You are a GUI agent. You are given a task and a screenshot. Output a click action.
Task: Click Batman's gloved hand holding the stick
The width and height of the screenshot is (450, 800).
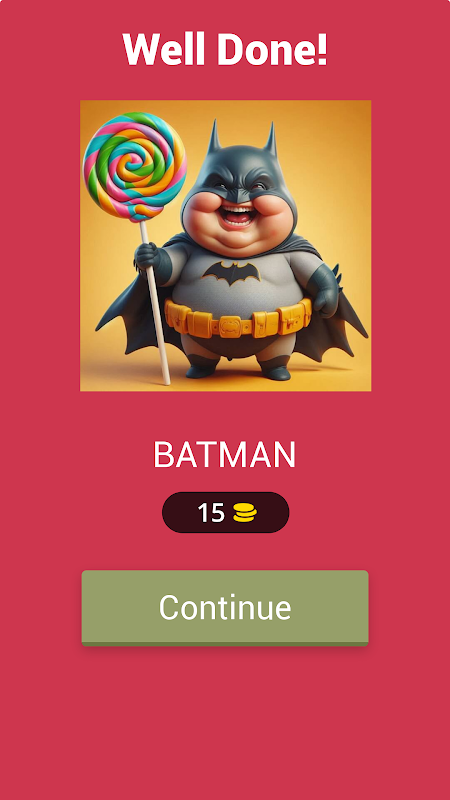[149, 257]
